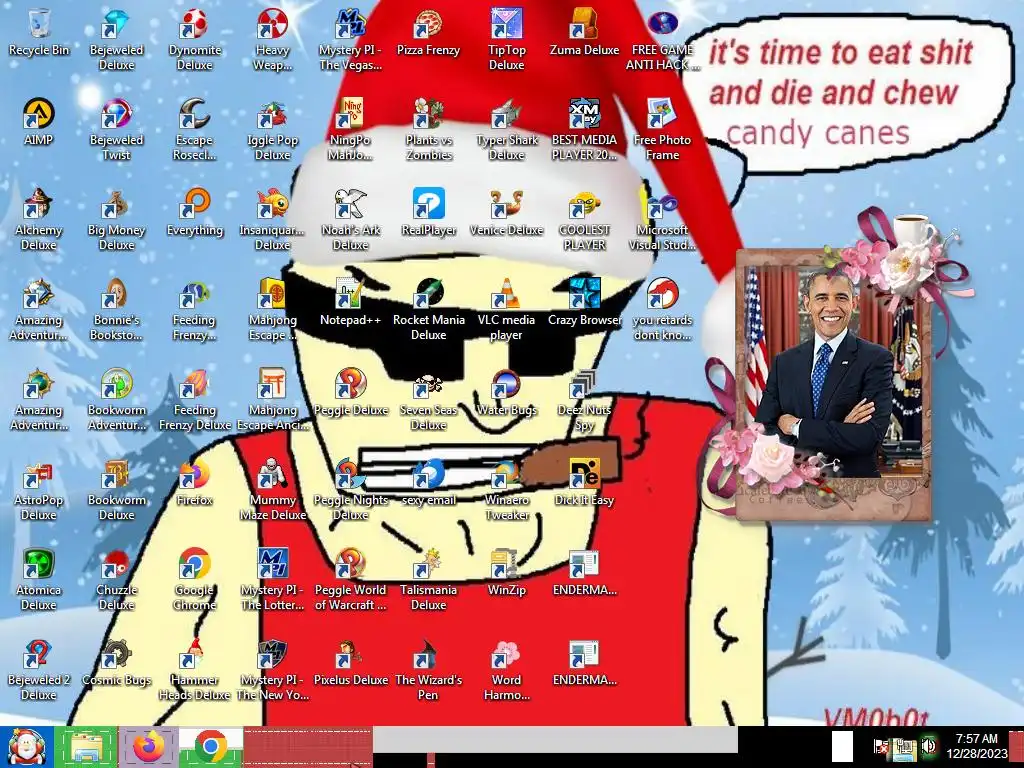Select the Pixelus Deluxe shortcut
This screenshot has height=768, width=1024.
[x=350, y=663]
